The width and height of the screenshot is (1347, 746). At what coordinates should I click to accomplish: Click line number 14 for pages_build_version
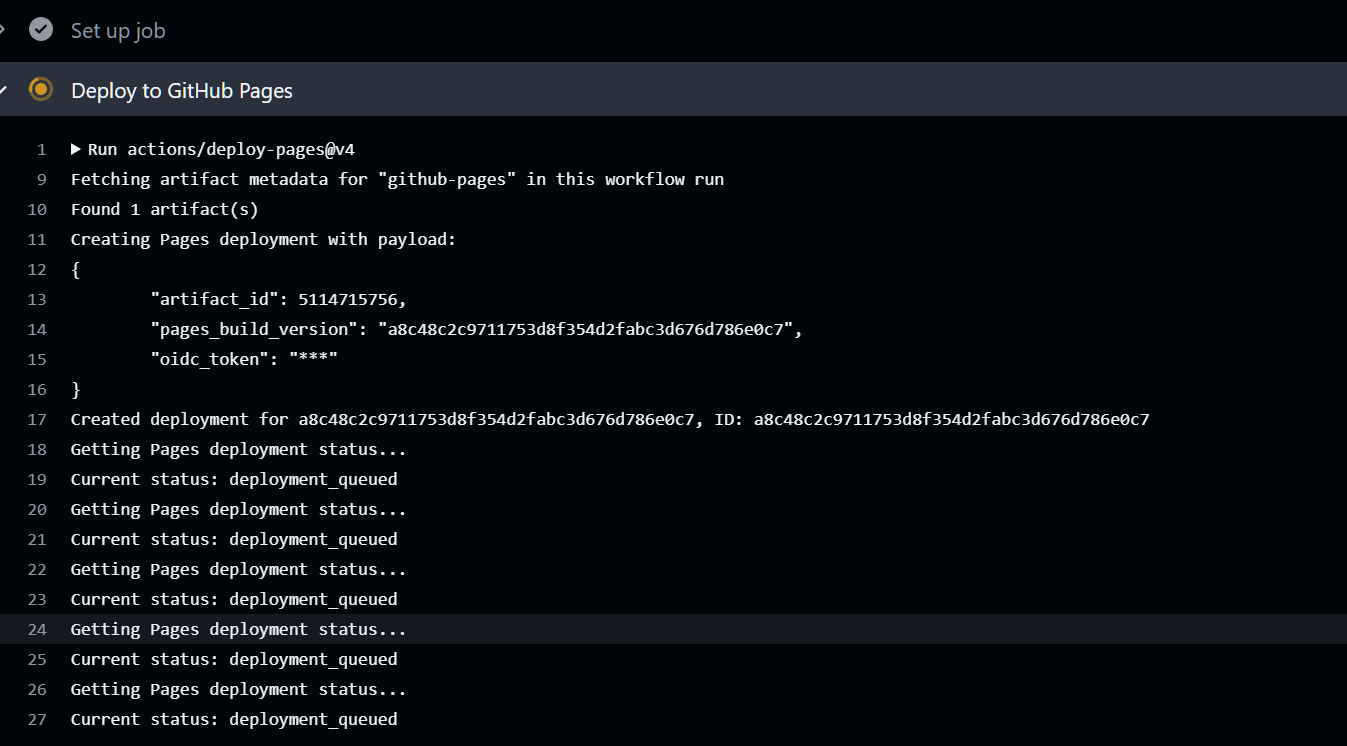point(37,329)
